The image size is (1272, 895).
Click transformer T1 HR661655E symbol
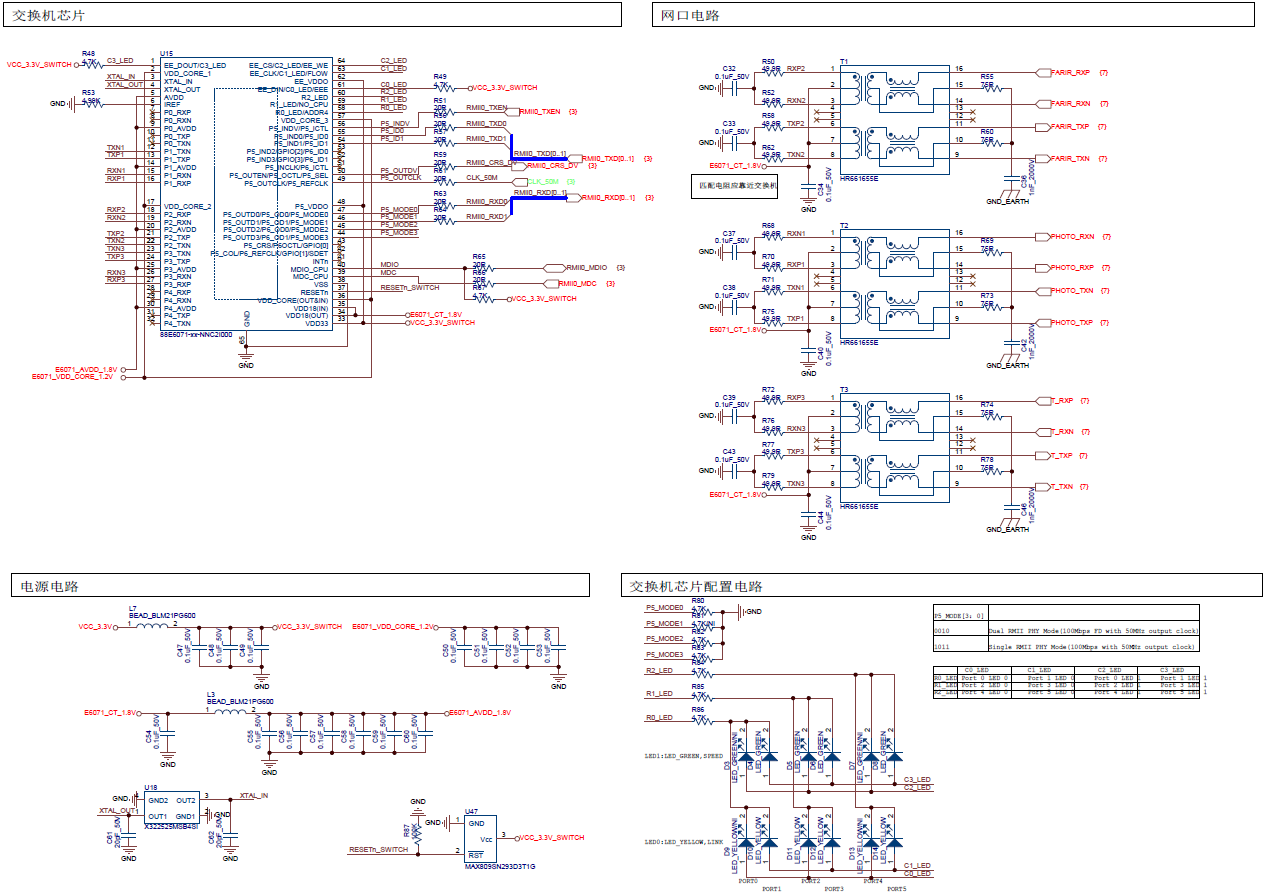point(895,118)
